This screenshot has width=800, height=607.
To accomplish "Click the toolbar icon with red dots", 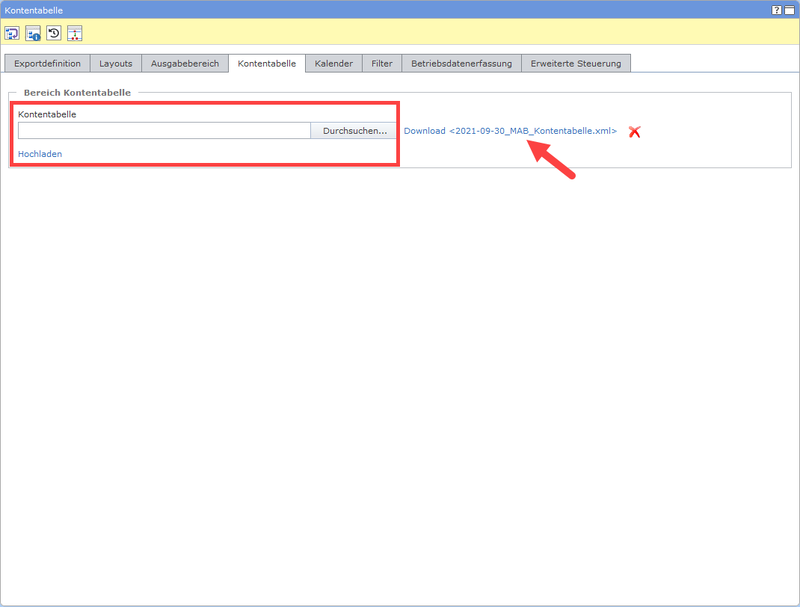I will click(75, 33).
